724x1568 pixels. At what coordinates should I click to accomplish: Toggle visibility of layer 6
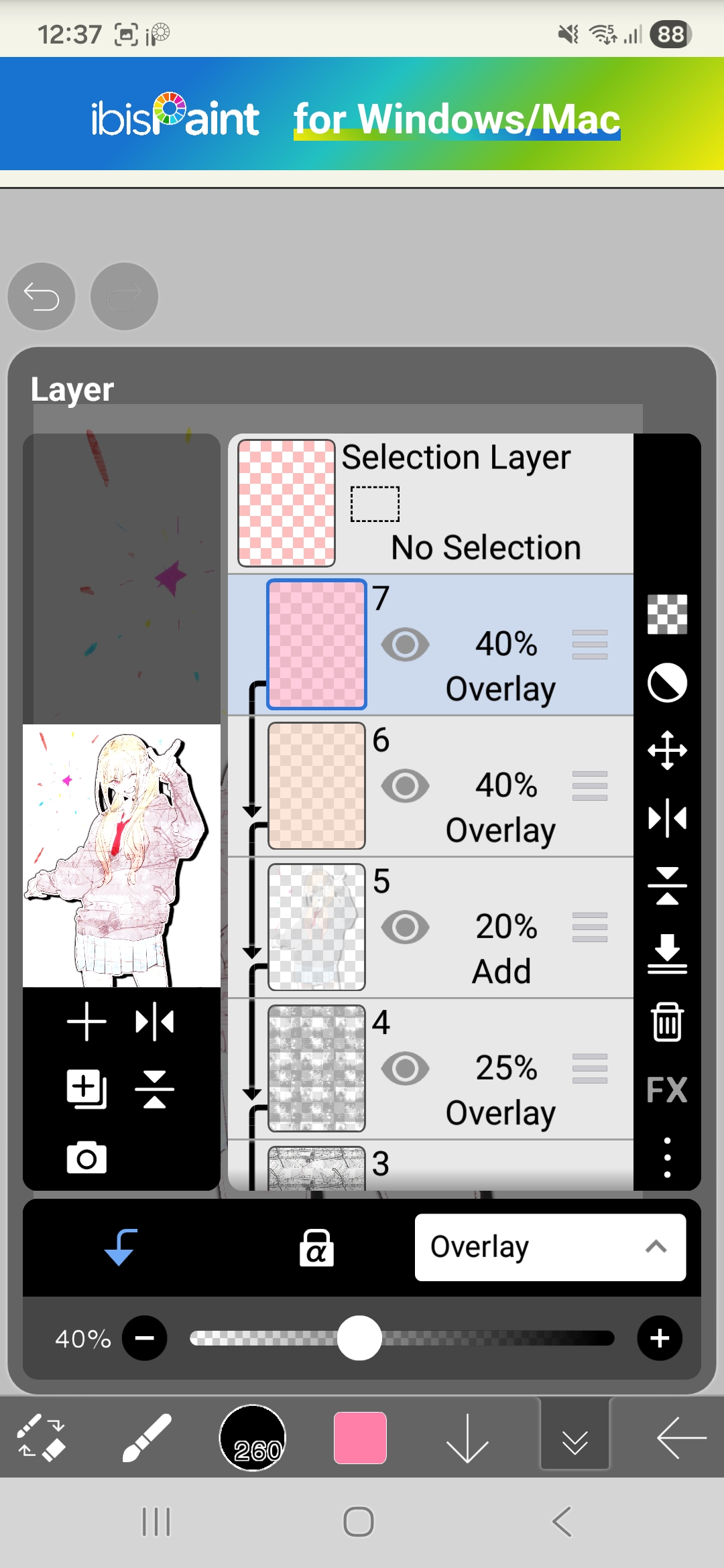click(x=405, y=786)
